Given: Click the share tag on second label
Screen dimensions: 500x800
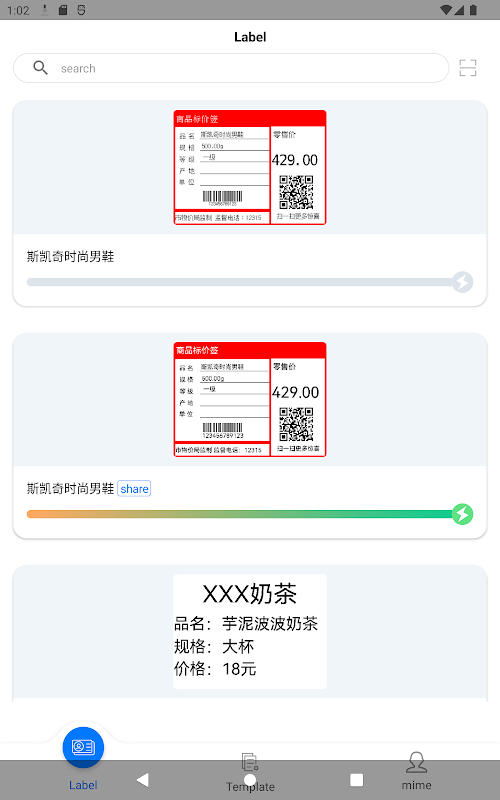Looking at the screenshot, I should pos(134,489).
